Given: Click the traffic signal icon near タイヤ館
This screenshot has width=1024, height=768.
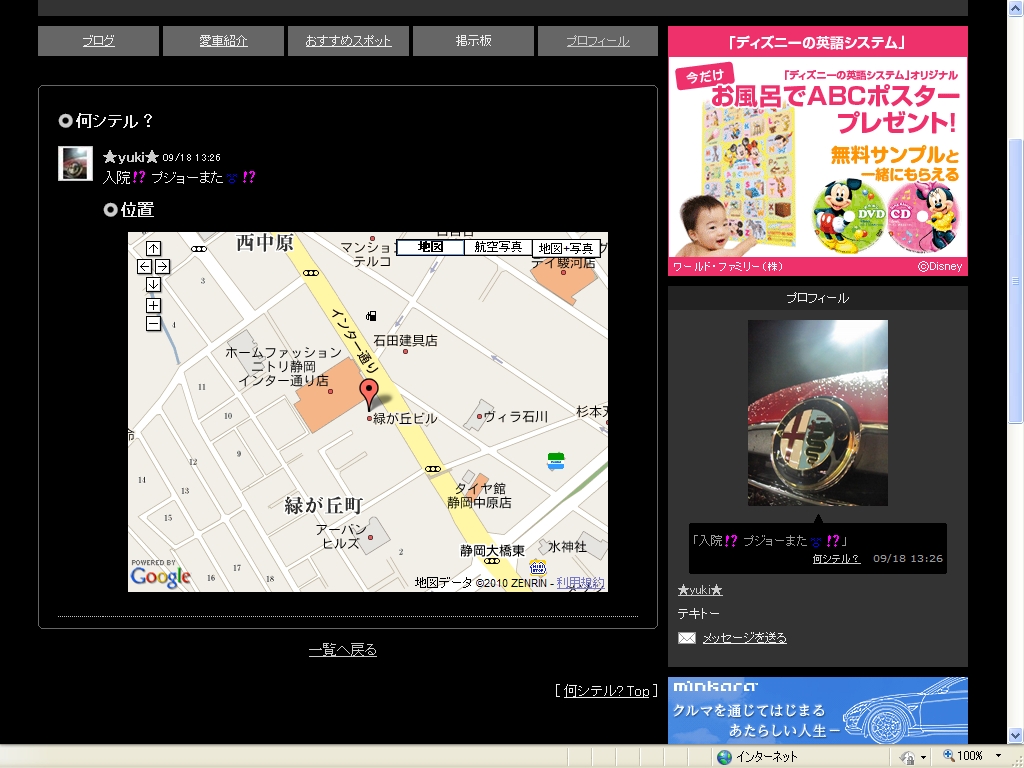Looking at the screenshot, I should (433, 469).
